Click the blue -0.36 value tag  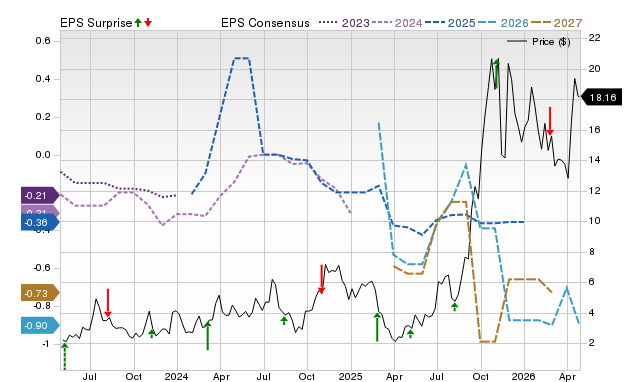[40, 222]
